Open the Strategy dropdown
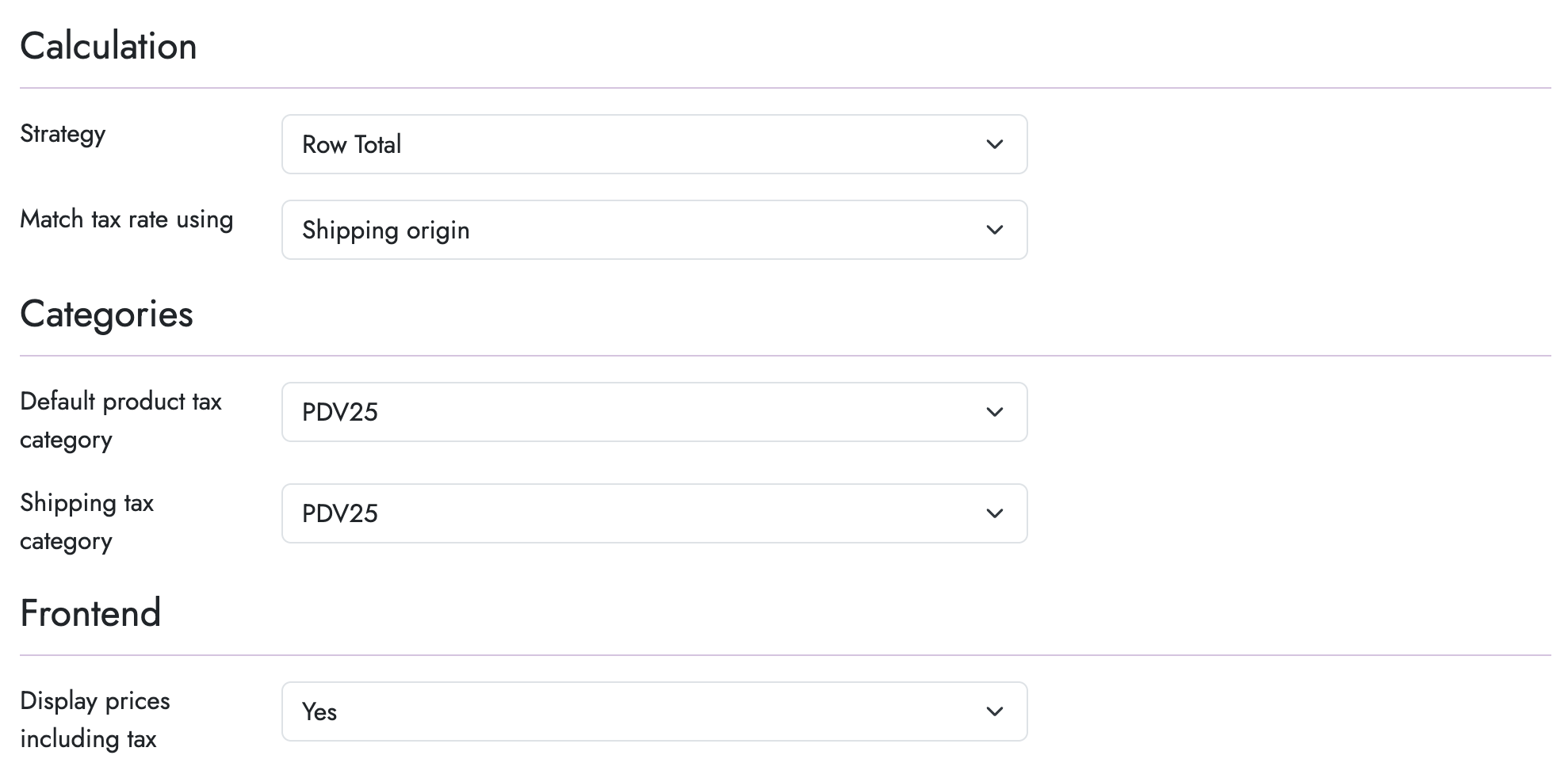 pos(654,144)
